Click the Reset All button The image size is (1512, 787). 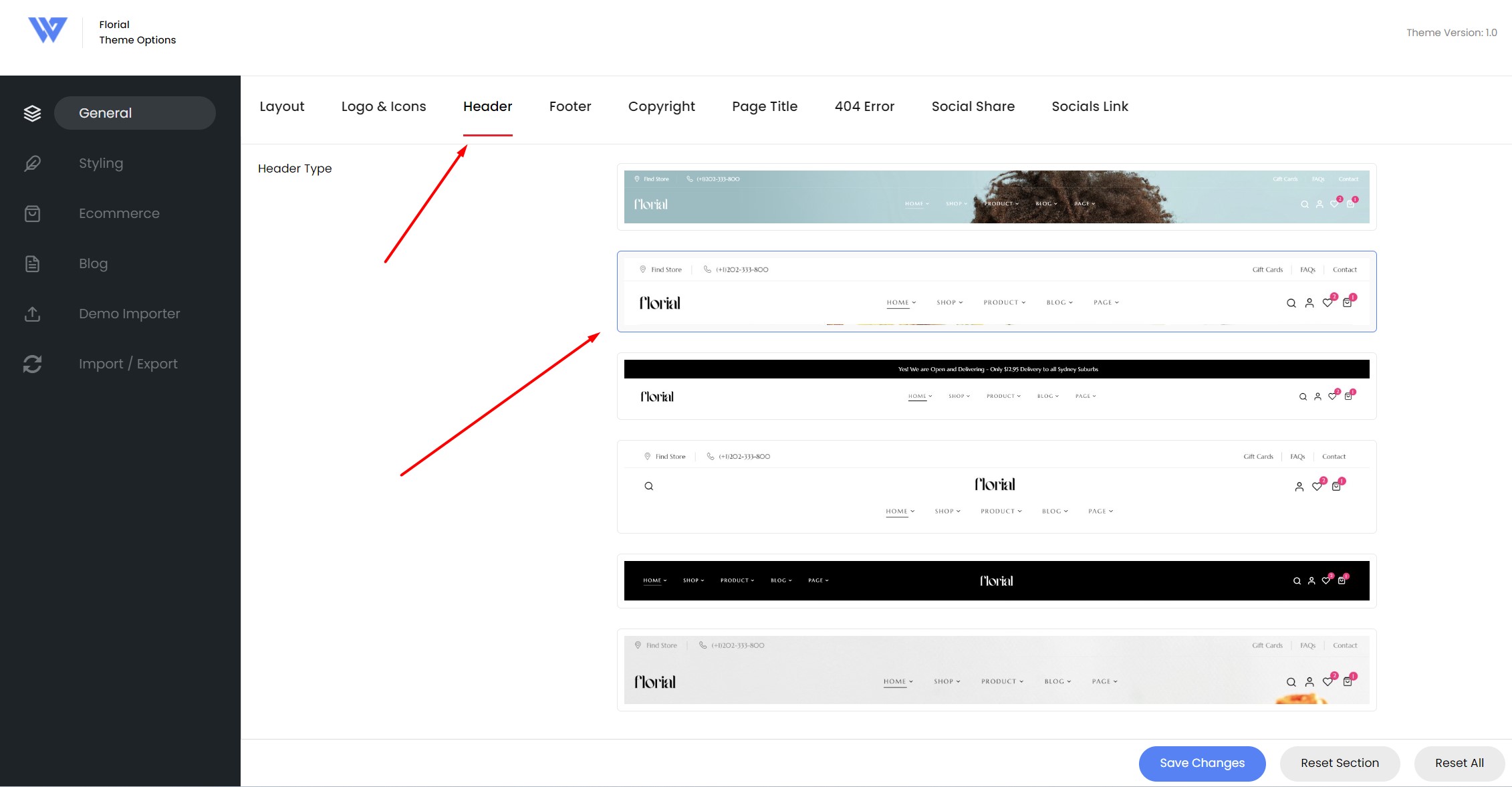click(x=1459, y=763)
